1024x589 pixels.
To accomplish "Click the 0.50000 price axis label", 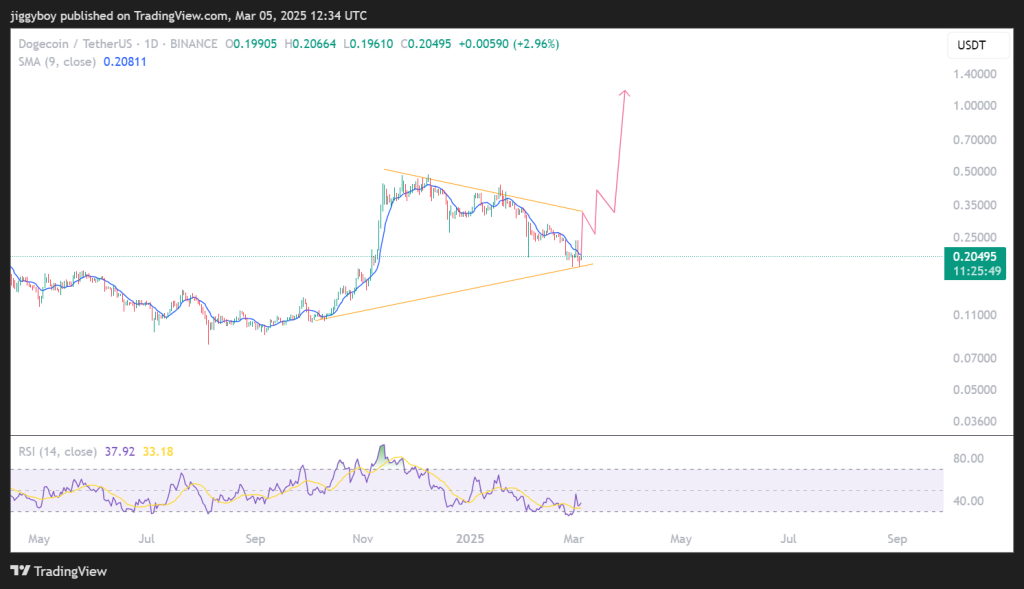I will (x=973, y=171).
